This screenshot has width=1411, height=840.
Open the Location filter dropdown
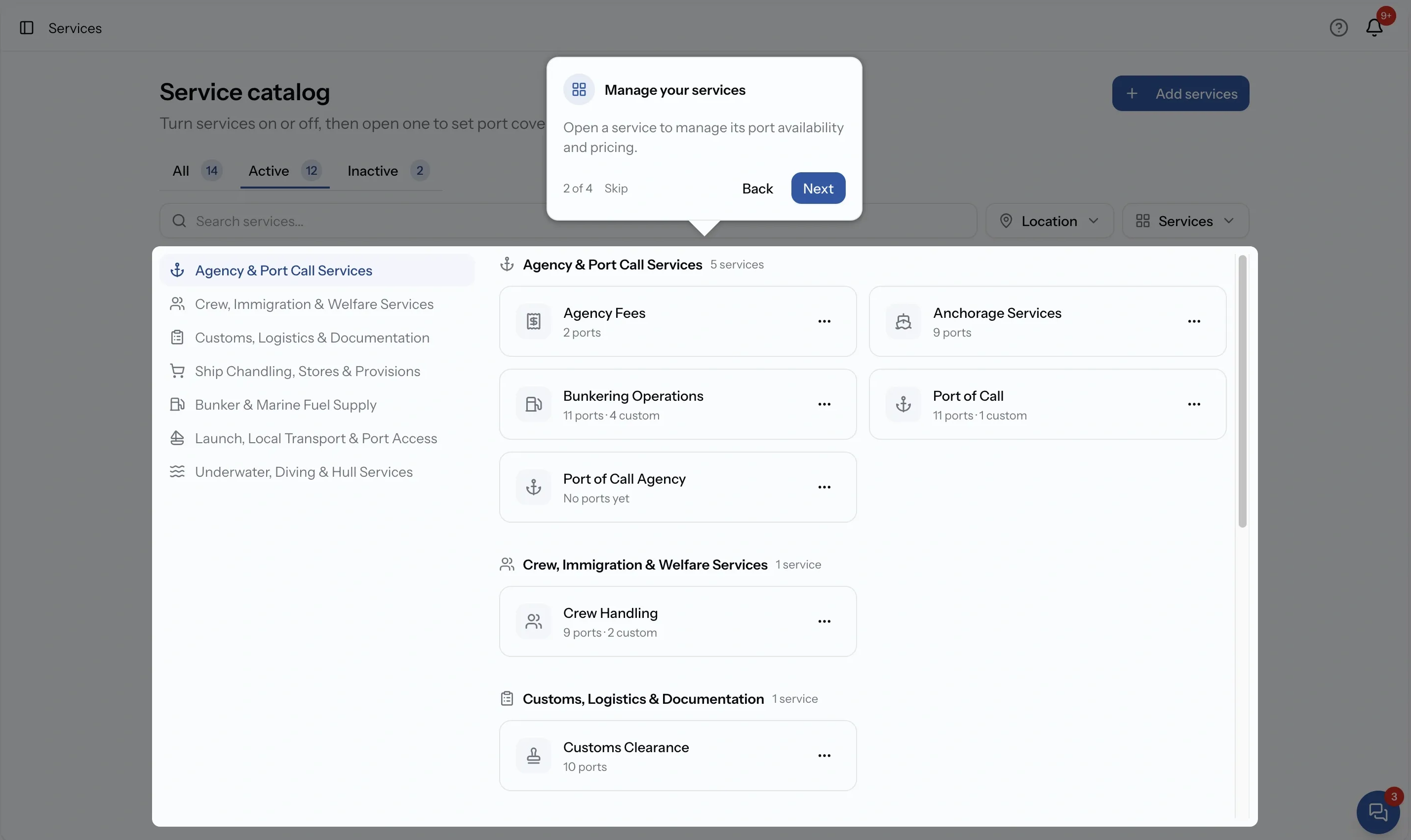[1049, 221]
